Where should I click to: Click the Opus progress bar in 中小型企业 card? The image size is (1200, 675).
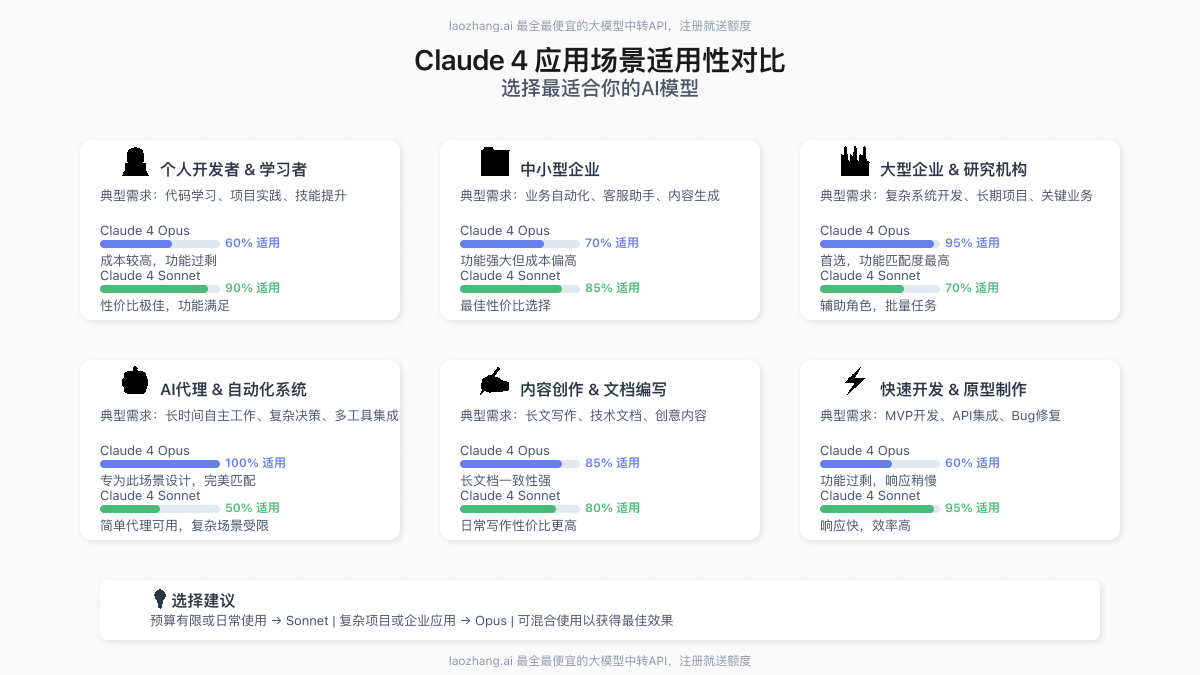pyautogui.click(x=520, y=244)
